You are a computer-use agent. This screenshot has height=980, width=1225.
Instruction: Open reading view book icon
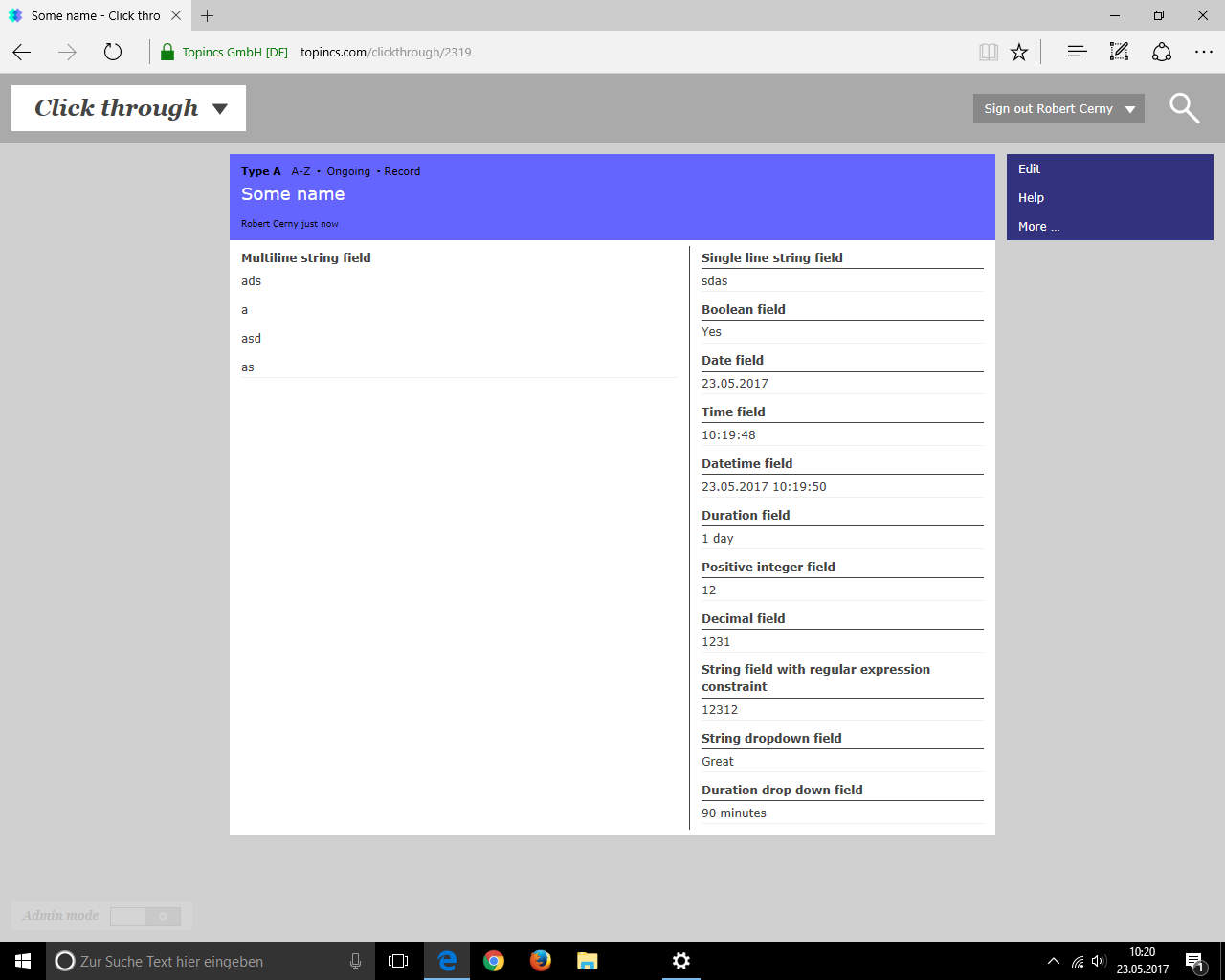click(989, 52)
